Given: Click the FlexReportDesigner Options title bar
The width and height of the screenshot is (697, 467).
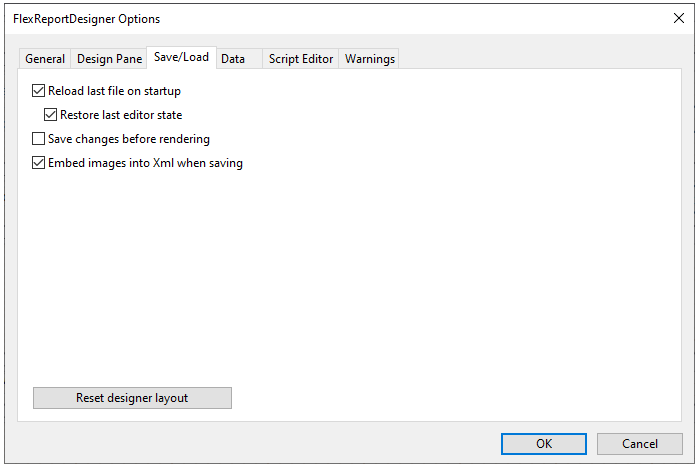Looking at the screenshot, I should (300, 18).
